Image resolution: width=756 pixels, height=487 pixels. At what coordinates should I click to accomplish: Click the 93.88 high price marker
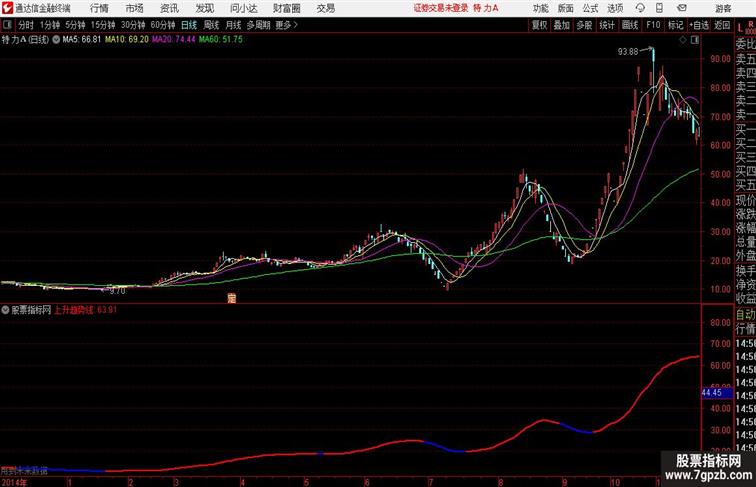628,52
